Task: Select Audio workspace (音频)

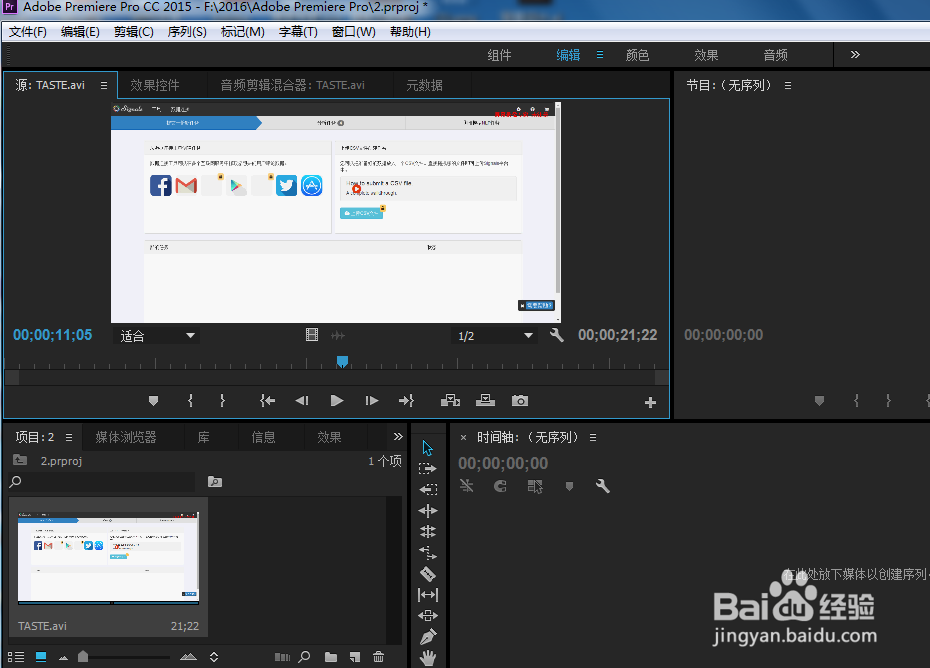Action: tap(776, 55)
